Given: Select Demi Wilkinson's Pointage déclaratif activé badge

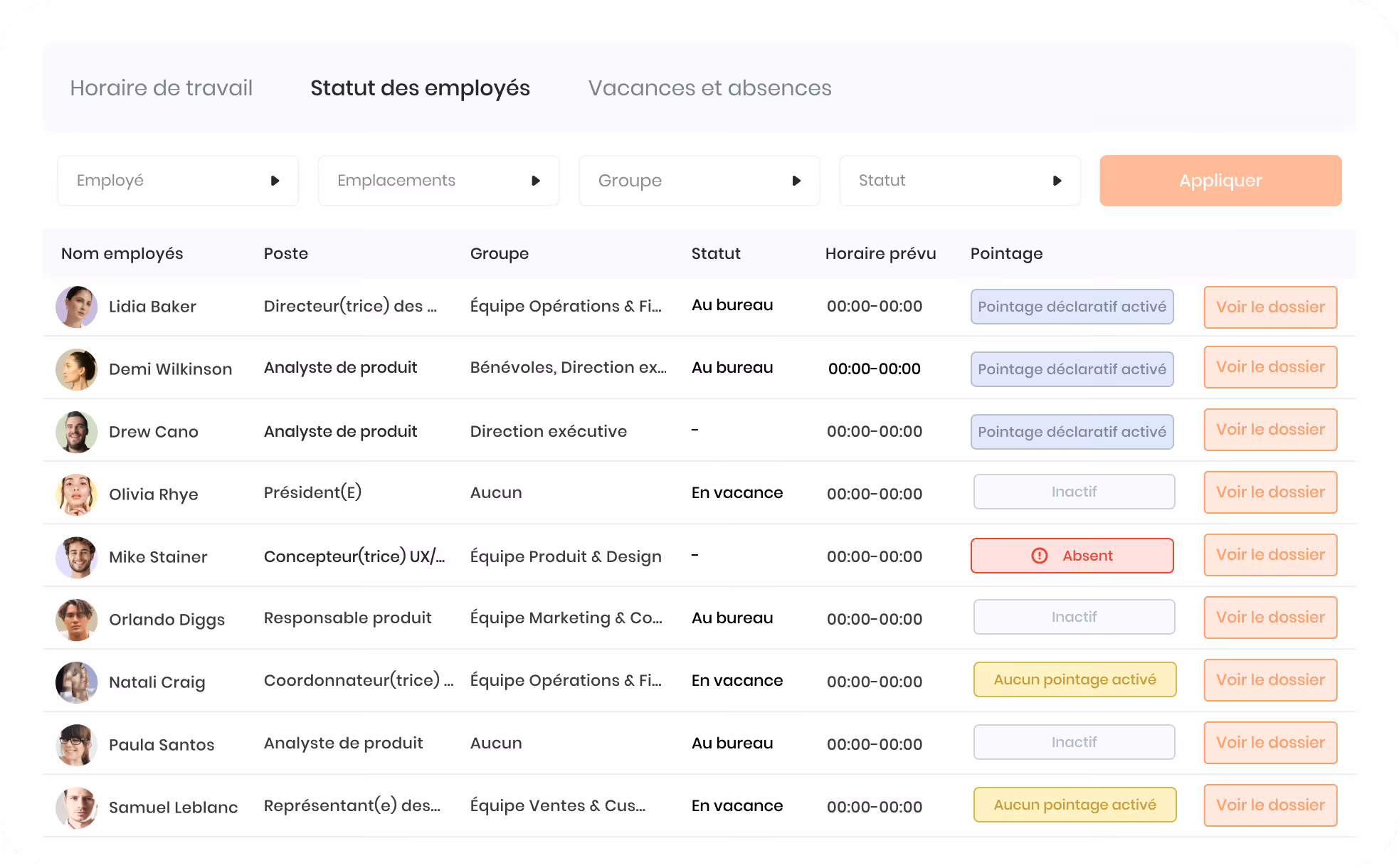Looking at the screenshot, I should click(x=1072, y=369).
